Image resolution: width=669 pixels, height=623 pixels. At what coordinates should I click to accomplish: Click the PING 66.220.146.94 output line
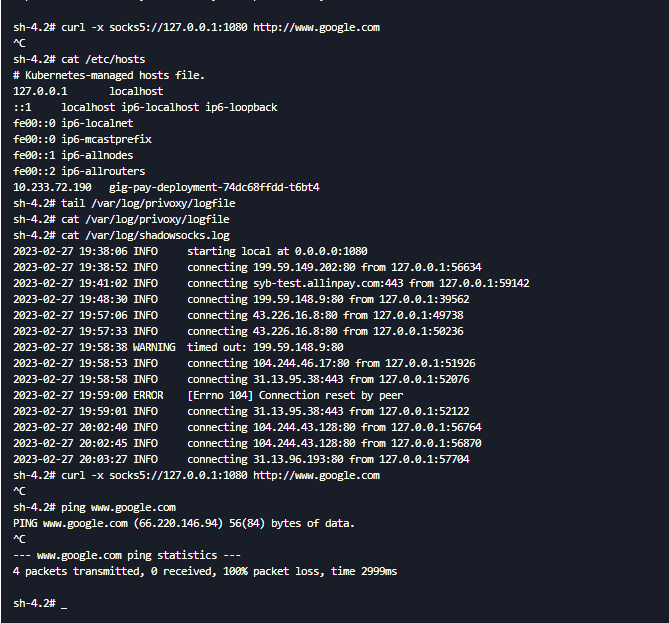[184, 524]
